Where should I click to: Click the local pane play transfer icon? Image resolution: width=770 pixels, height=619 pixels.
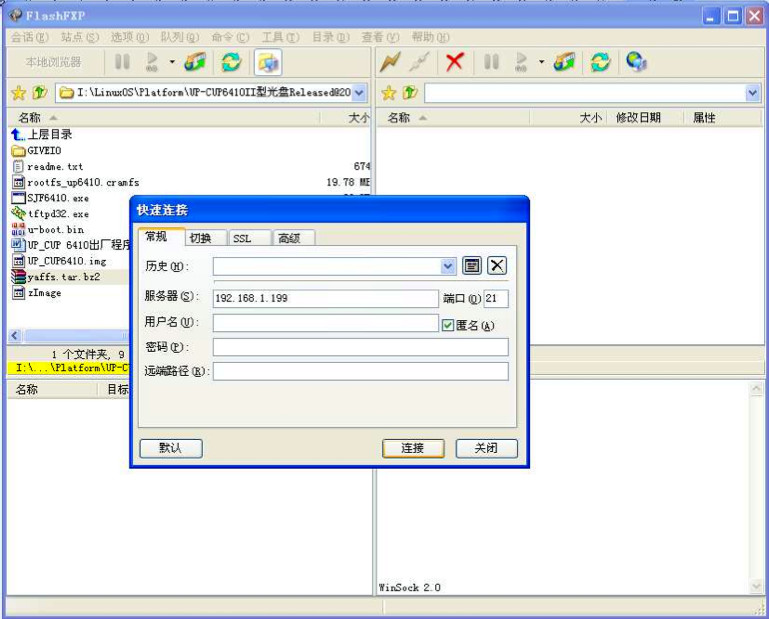(152, 62)
